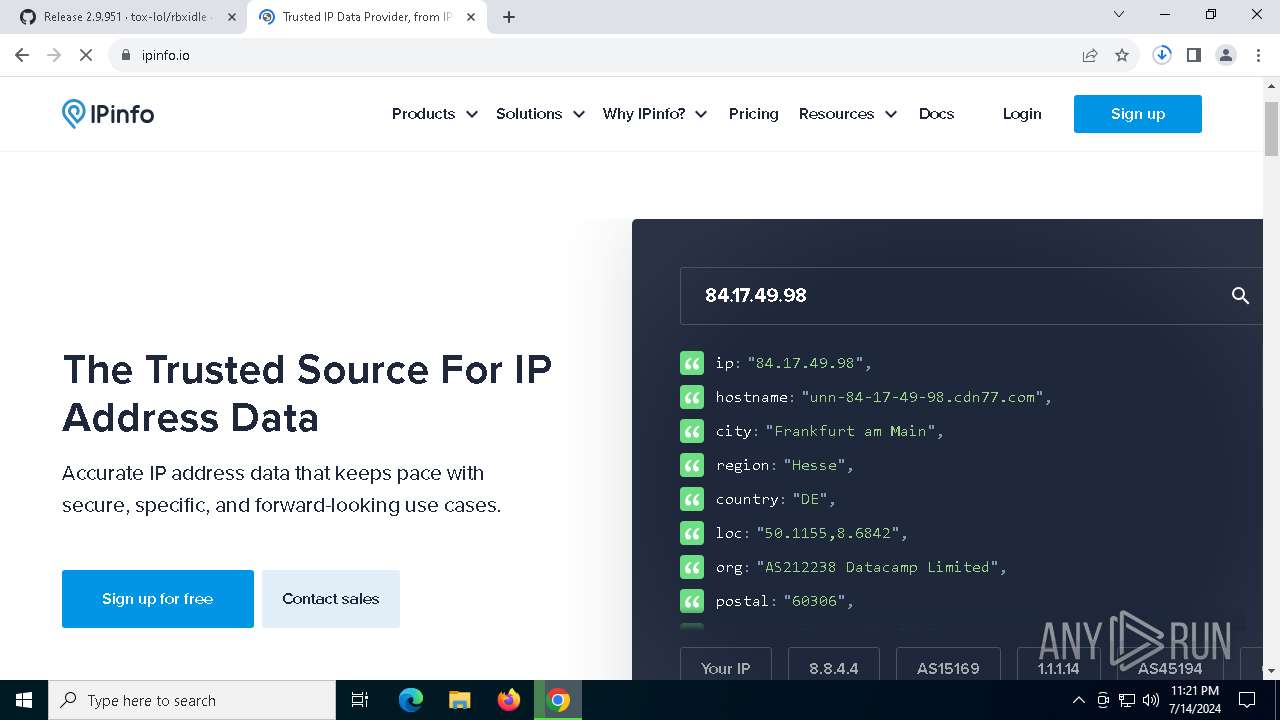Show hidden system tray icons
Image resolution: width=1280 pixels, height=720 pixels.
coord(1079,700)
